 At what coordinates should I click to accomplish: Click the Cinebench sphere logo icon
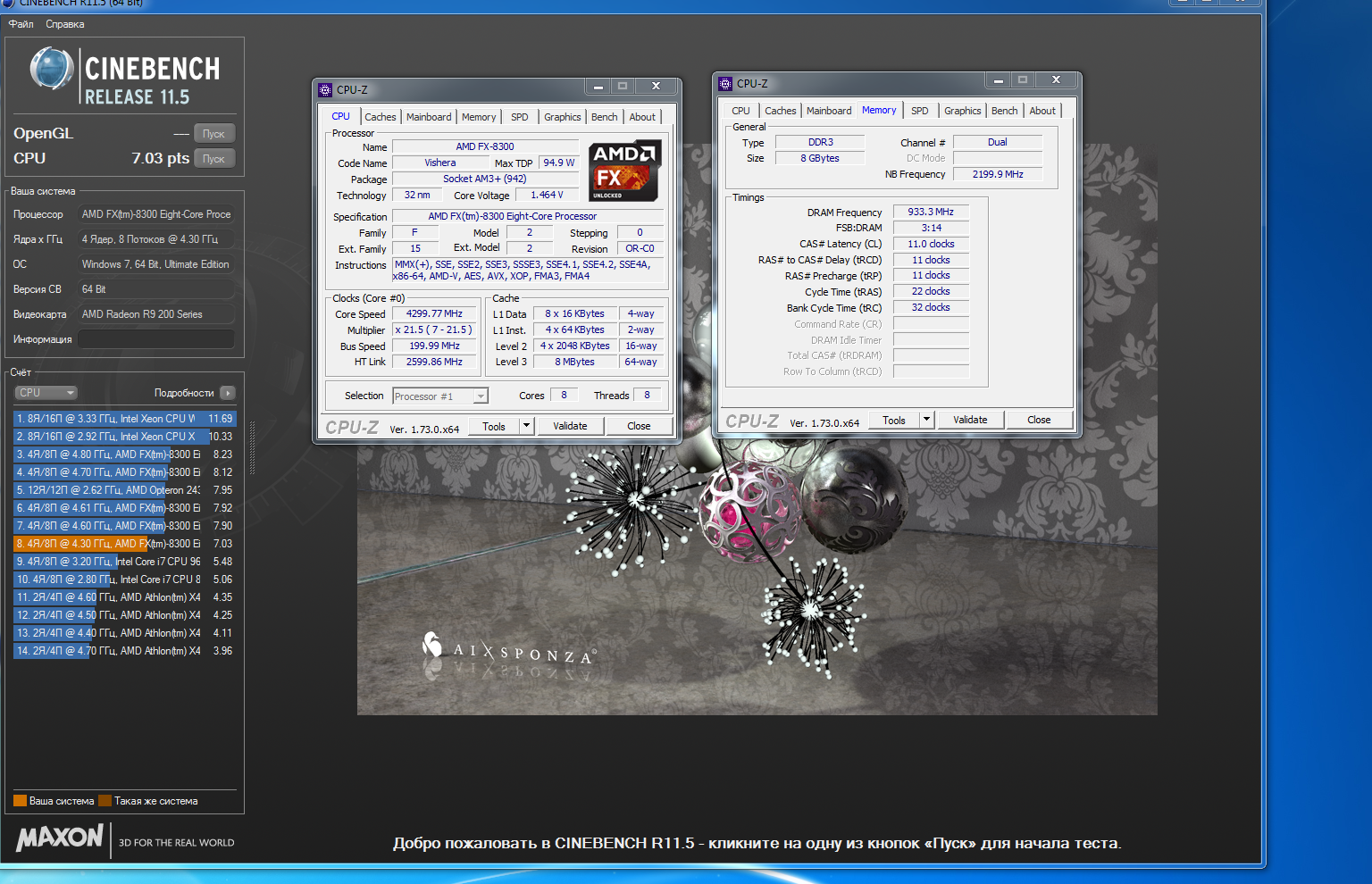[51, 69]
